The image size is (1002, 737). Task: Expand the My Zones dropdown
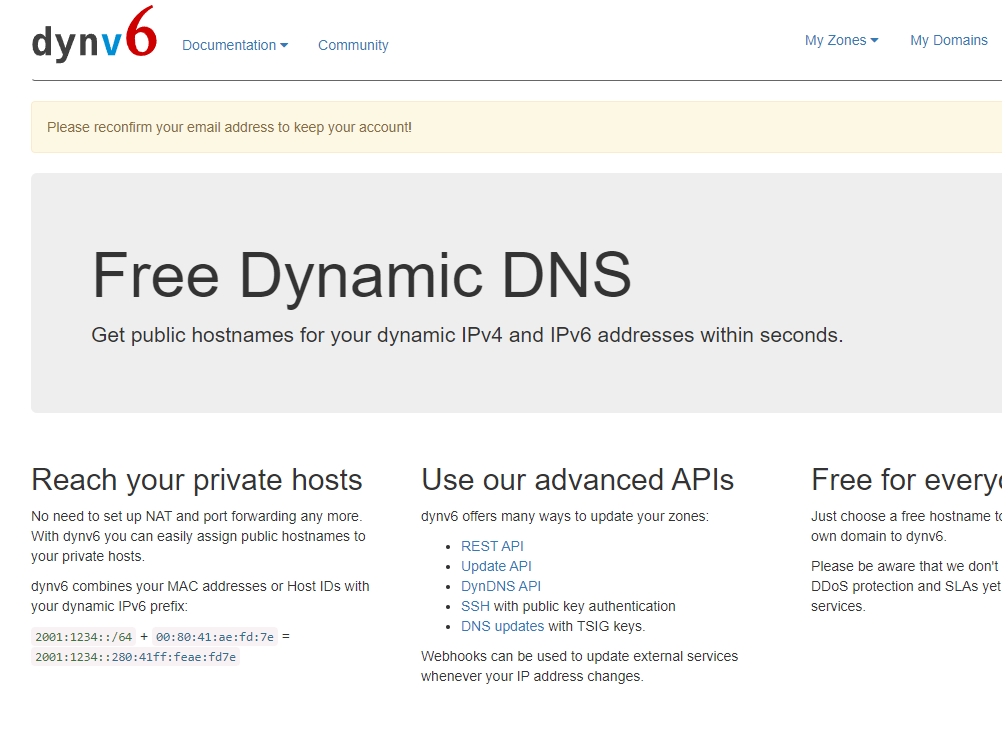click(x=841, y=40)
